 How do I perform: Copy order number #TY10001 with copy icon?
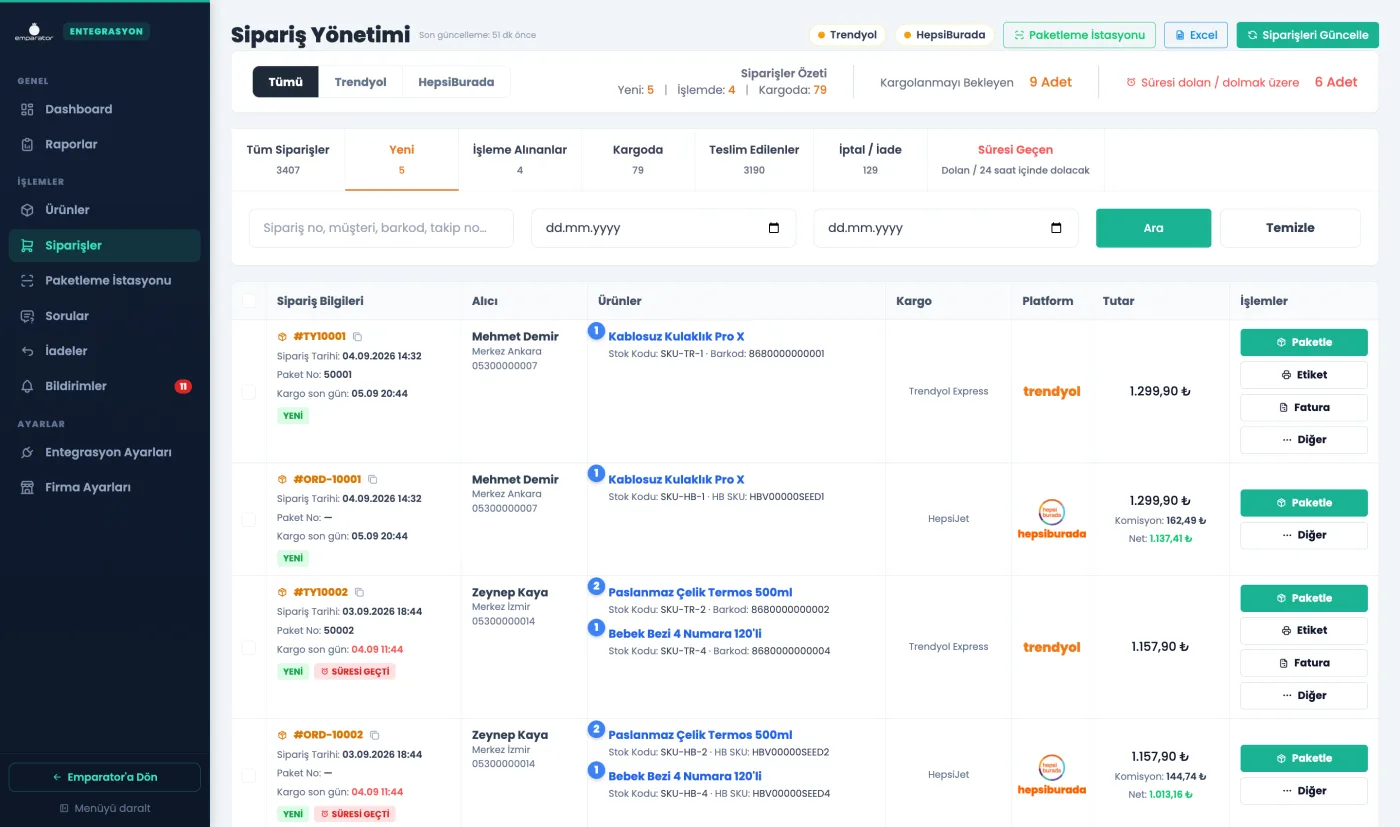click(x=358, y=337)
